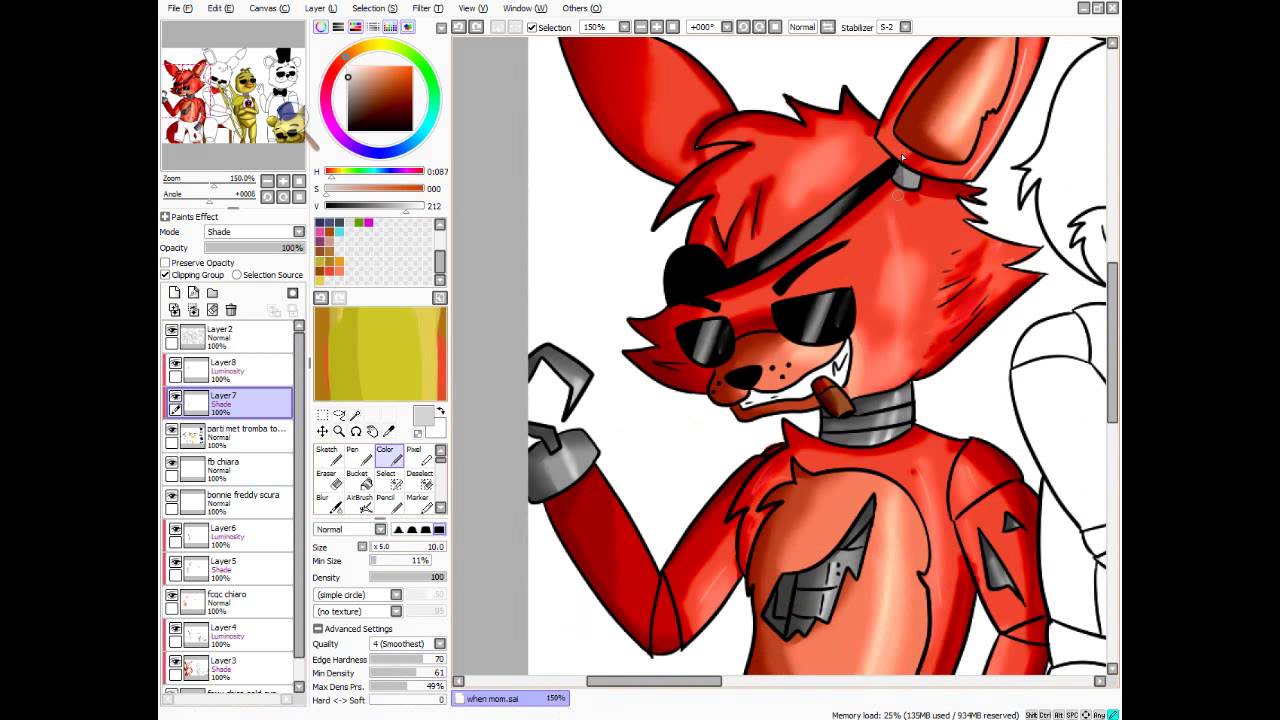
Task: Open the Window menu
Action: click(x=524, y=8)
